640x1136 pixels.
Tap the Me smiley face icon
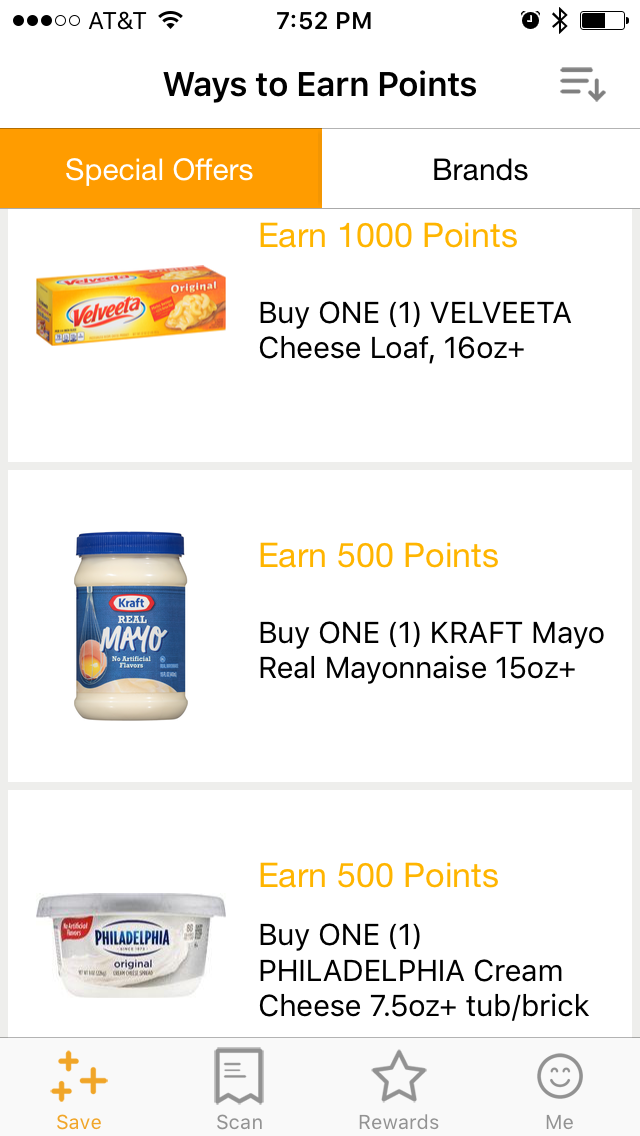pyautogui.click(x=559, y=1077)
